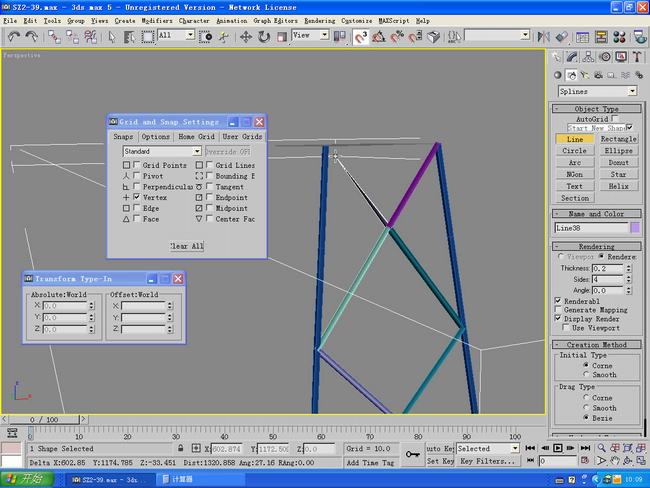Select Smooth under Initial Type
The image size is (650, 488).
click(586, 374)
